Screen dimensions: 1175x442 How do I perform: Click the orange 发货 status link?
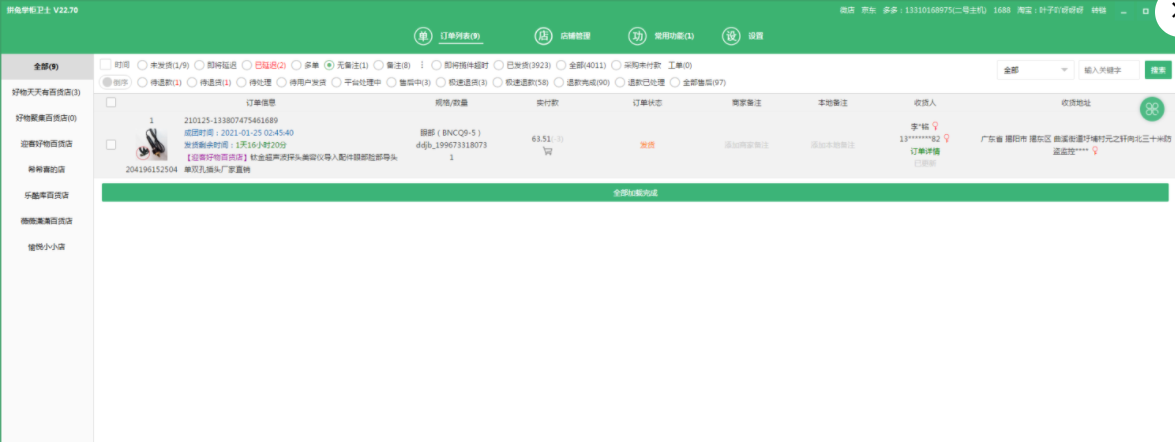(647, 145)
